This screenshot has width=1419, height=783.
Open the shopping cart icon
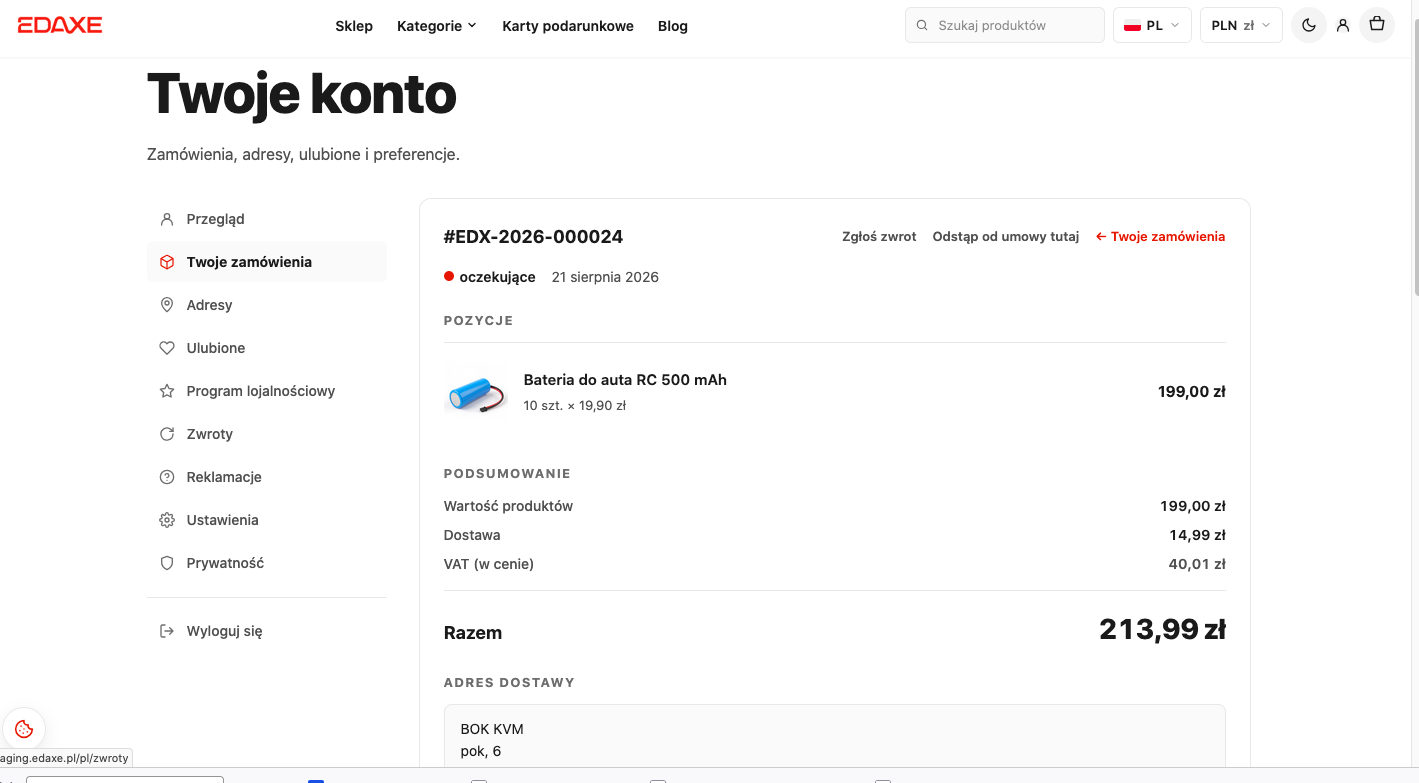tap(1377, 25)
